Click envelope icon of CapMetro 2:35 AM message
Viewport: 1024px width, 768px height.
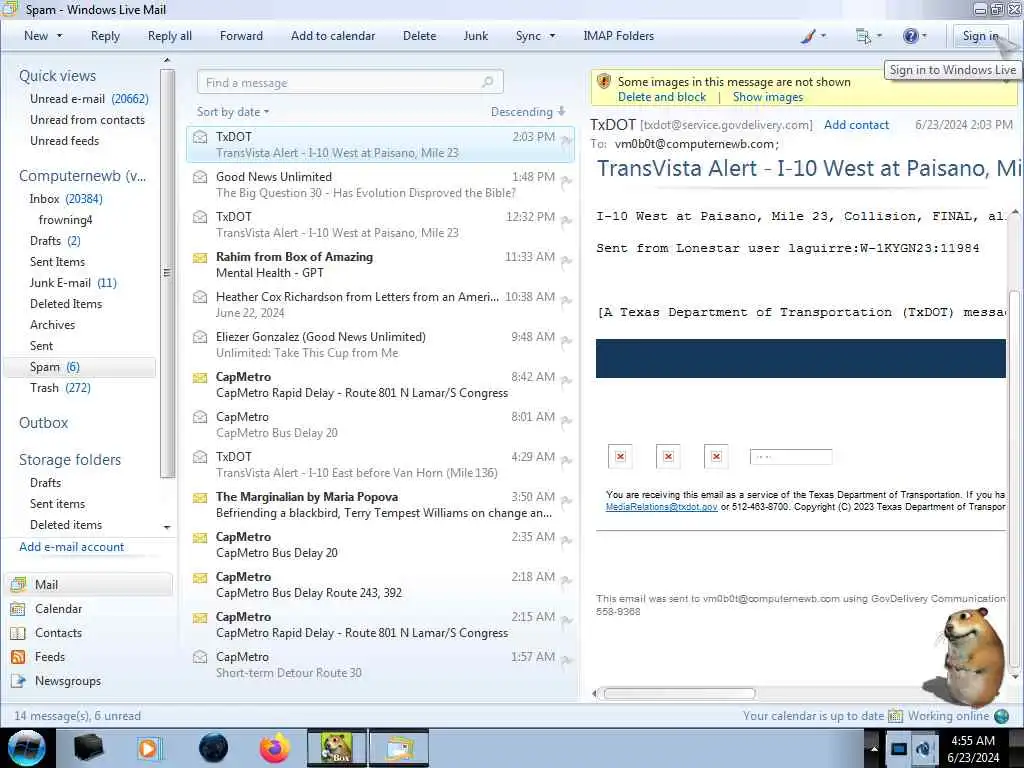pos(200,537)
